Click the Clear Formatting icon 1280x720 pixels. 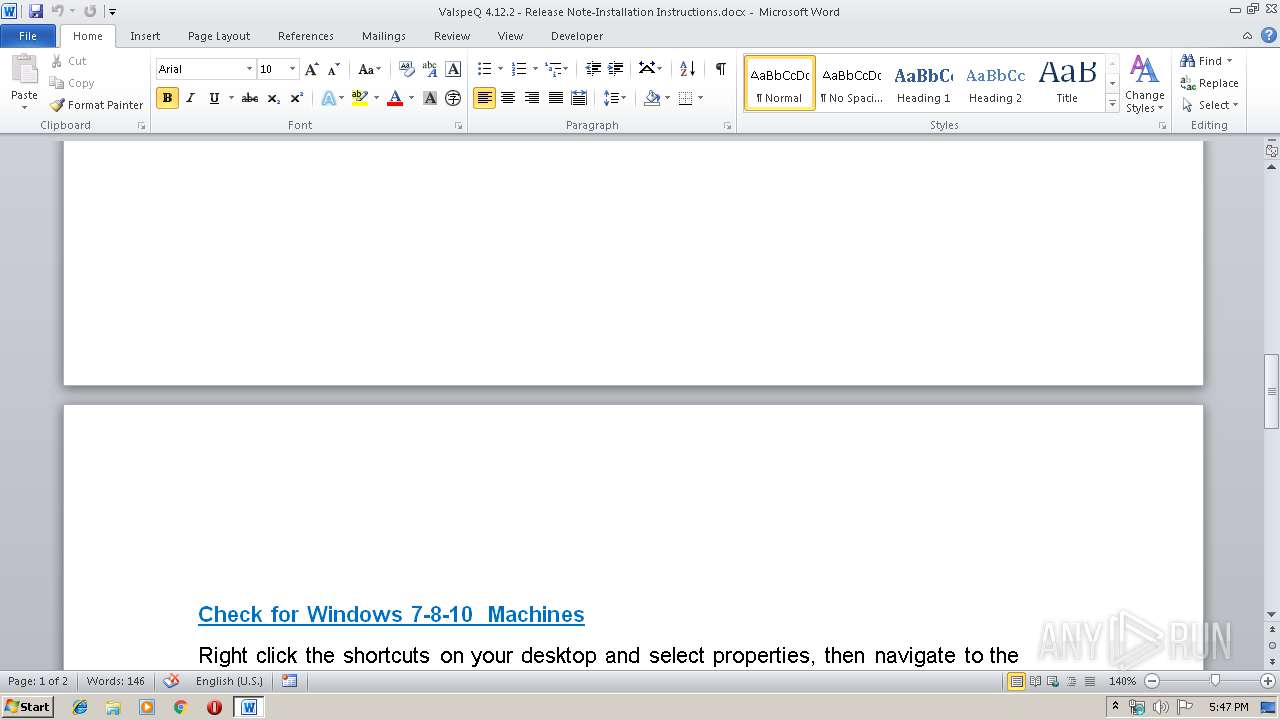point(406,69)
